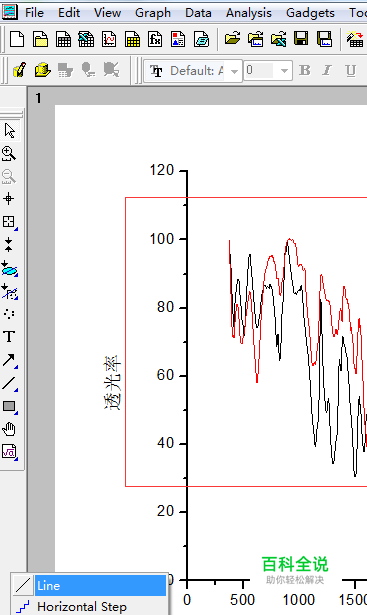This screenshot has height=615, width=367.
Task: Select the Data Selector tool
Action: pyautogui.click(x=9, y=244)
